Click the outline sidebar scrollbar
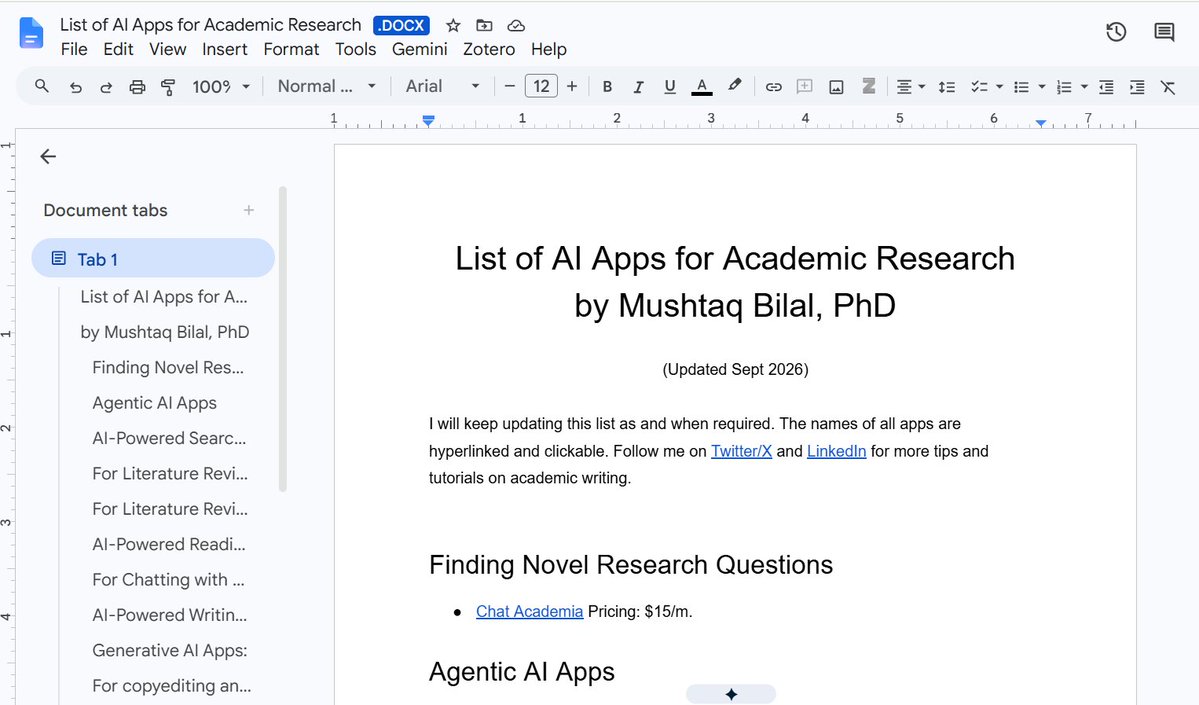The height and width of the screenshot is (705, 1199). [282, 339]
